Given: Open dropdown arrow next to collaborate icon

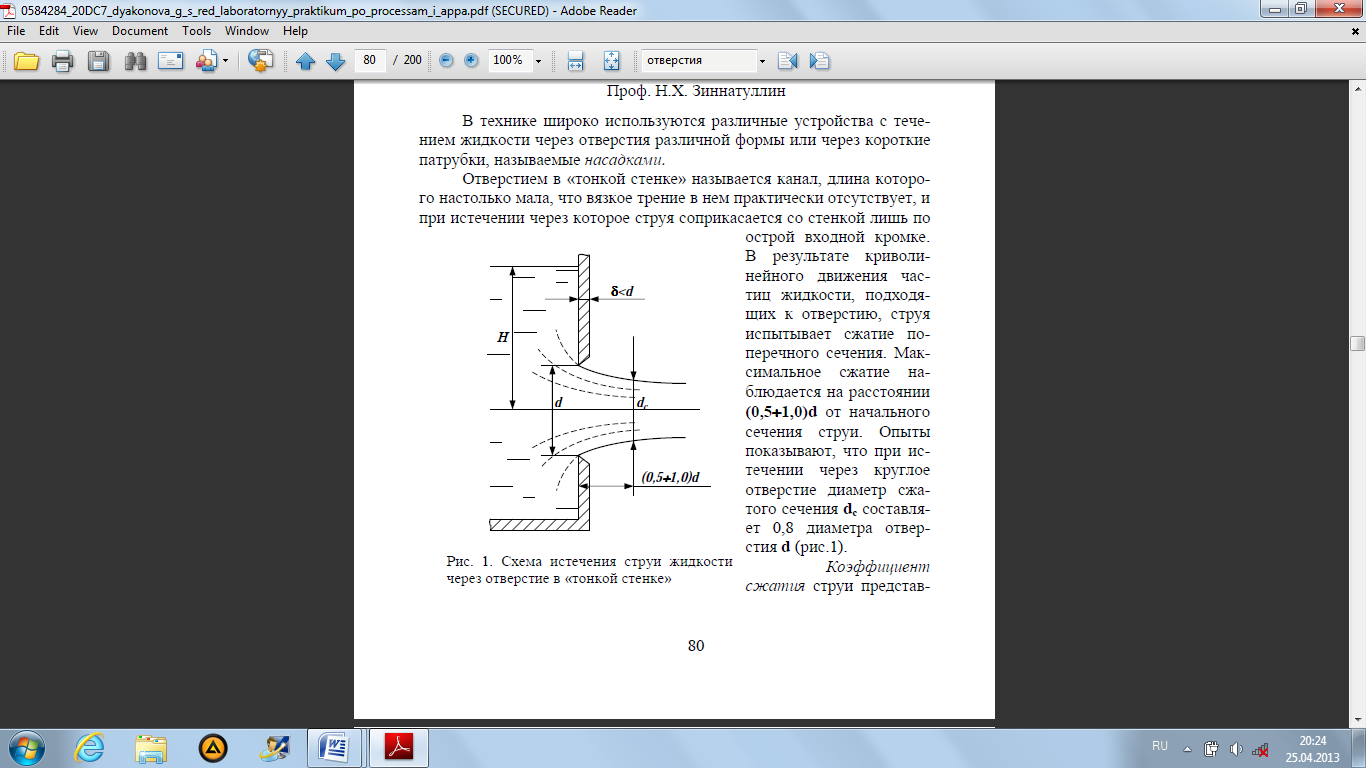Looking at the screenshot, I should [226, 61].
